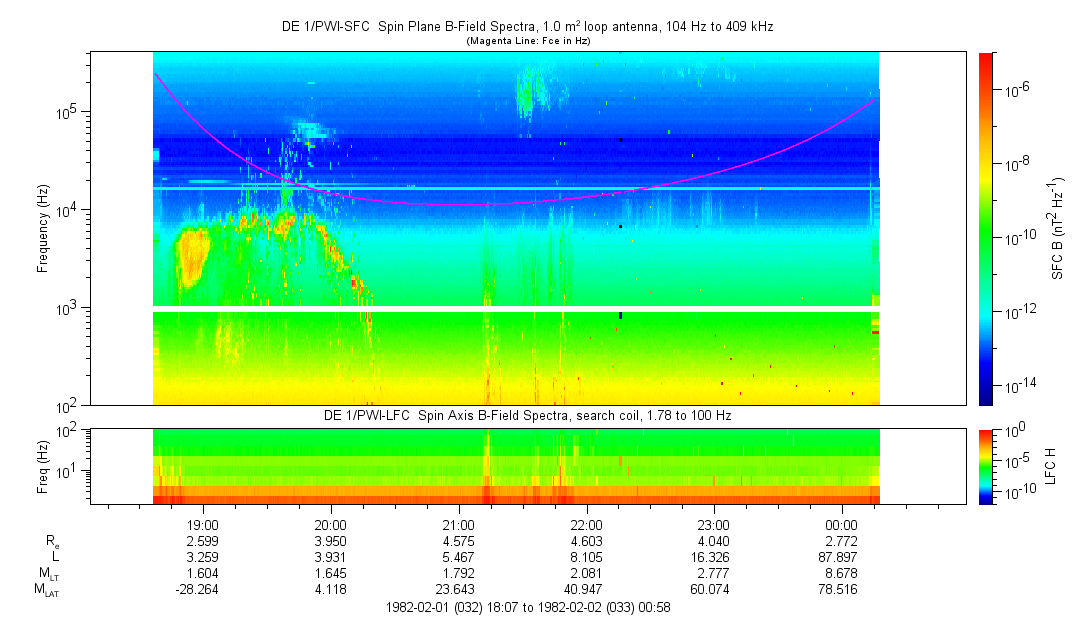Select the 21:00 time tick label

[459, 525]
